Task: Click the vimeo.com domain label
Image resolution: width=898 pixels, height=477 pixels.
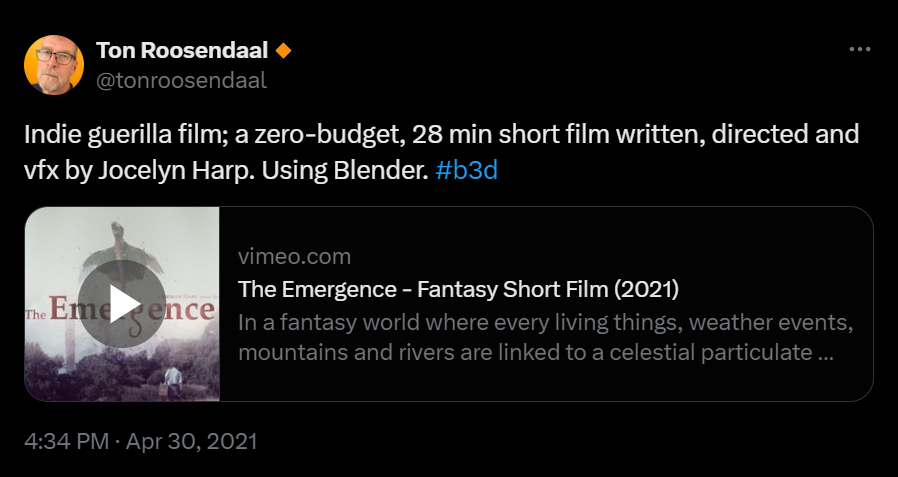Action: [x=294, y=257]
